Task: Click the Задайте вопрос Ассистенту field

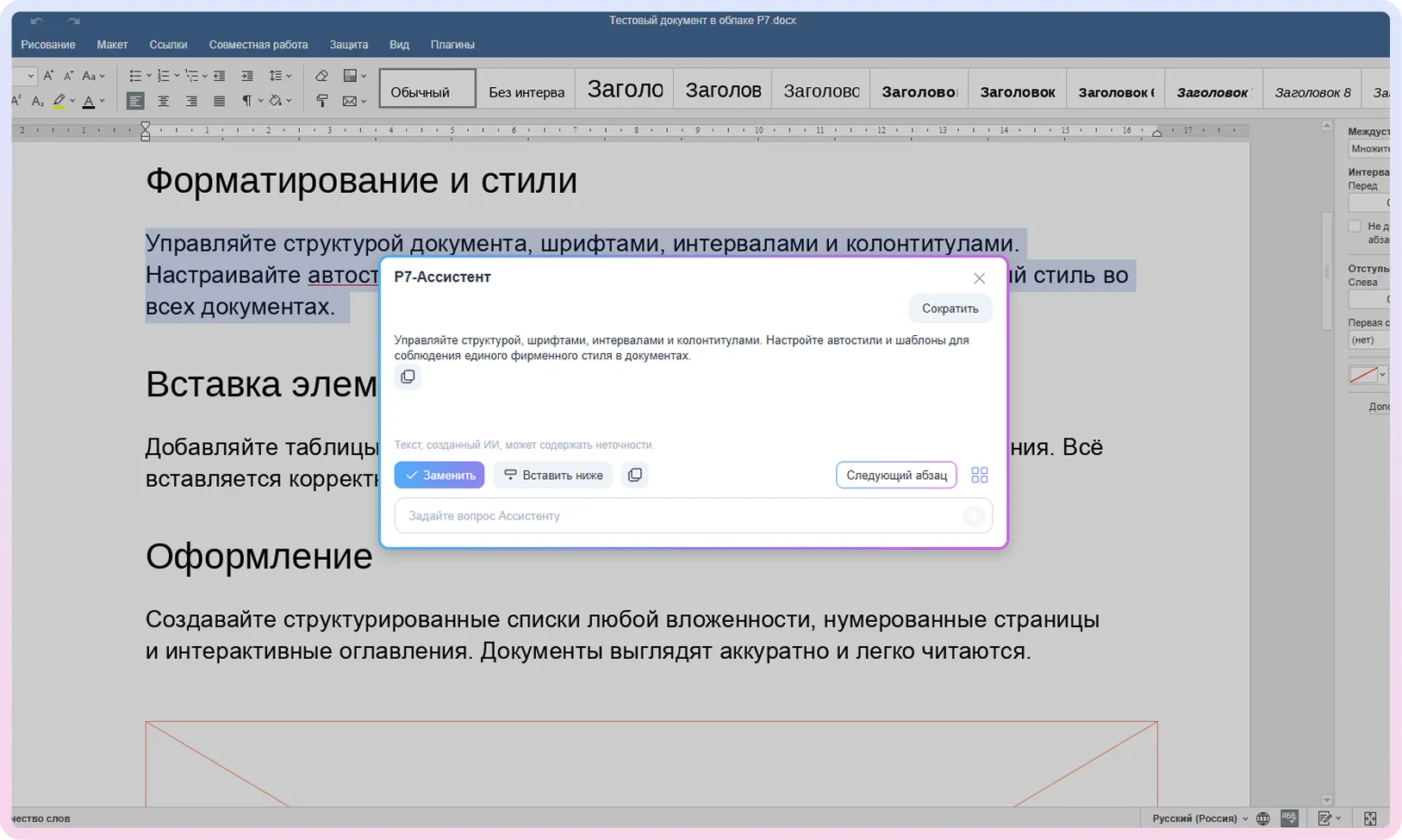Action: [694, 516]
